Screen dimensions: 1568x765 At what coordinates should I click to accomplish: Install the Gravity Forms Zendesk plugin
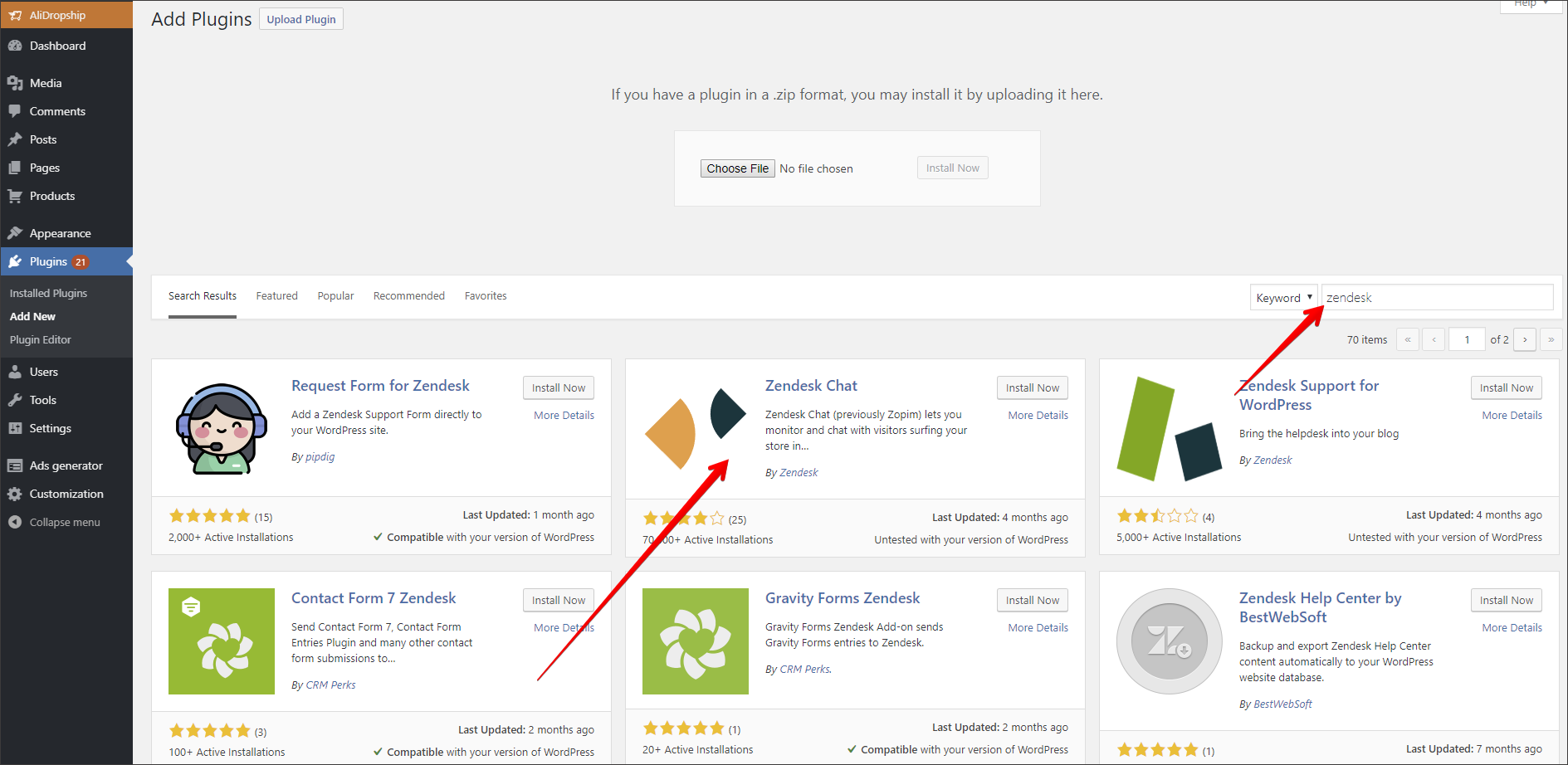point(1033,600)
